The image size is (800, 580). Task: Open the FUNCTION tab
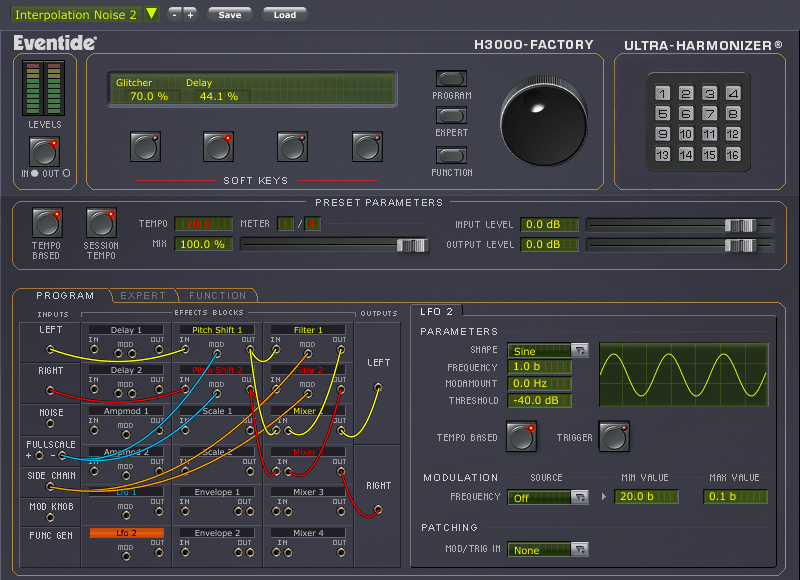point(217,295)
